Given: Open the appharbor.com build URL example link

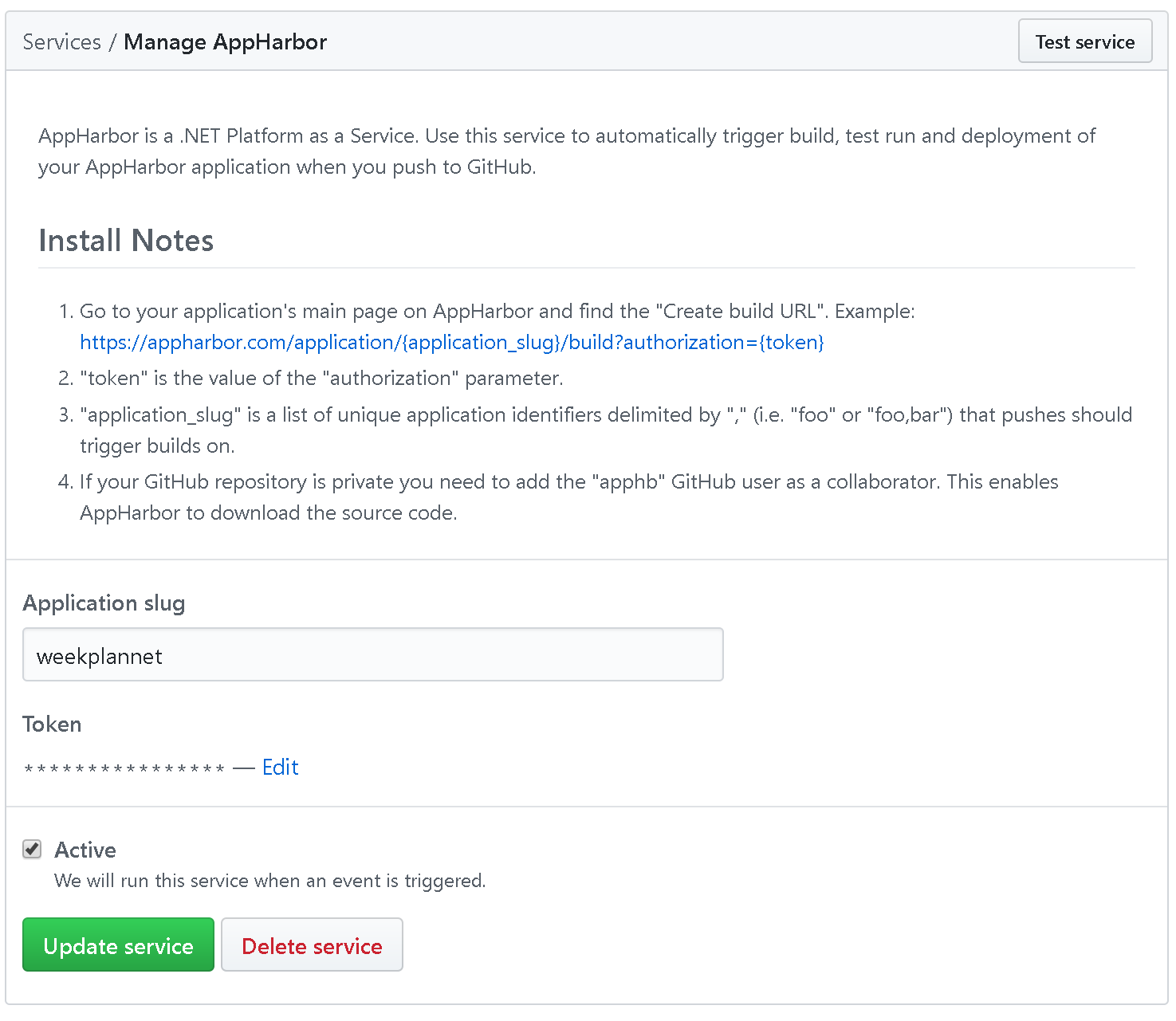Looking at the screenshot, I should [x=451, y=343].
